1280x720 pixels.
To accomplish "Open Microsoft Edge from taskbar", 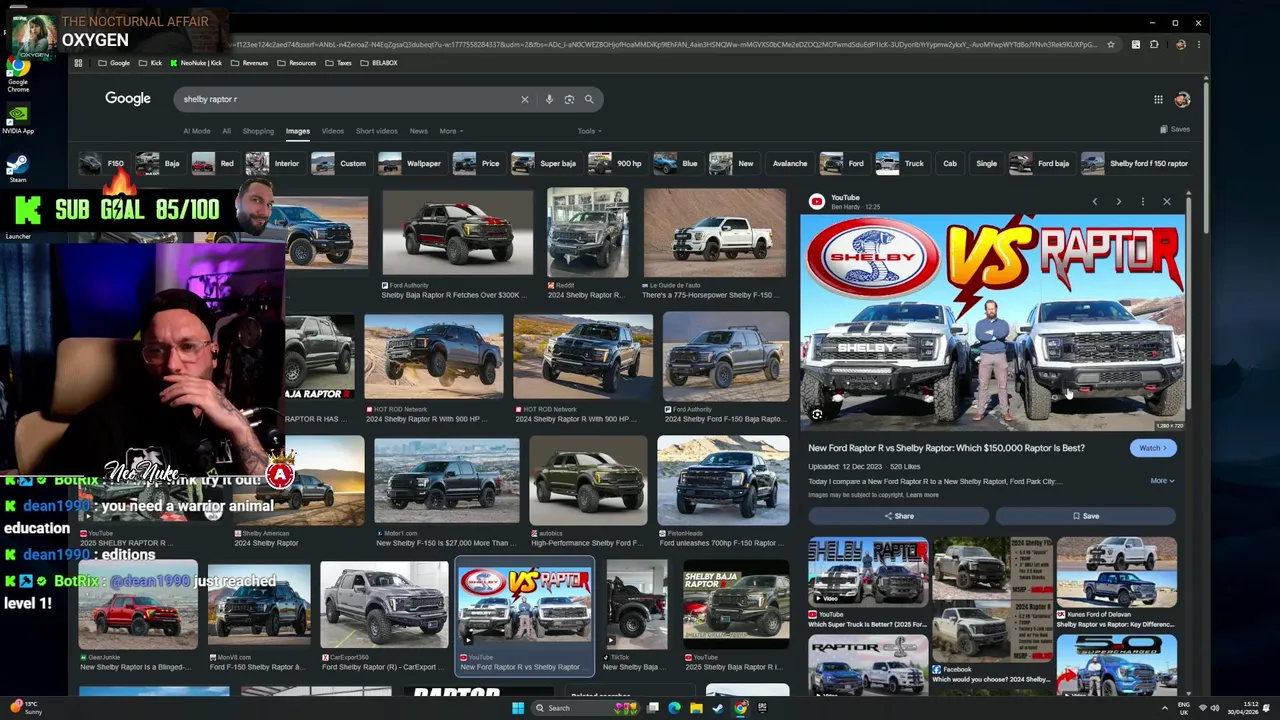I will (674, 708).
